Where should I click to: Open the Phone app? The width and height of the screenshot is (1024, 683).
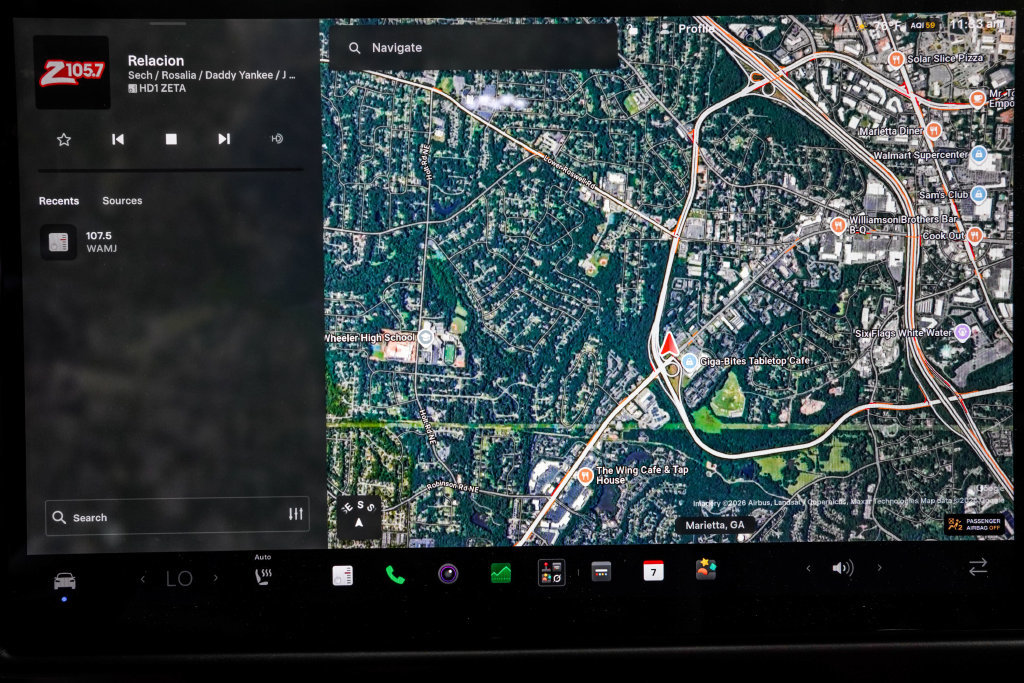tap(395, 575)
